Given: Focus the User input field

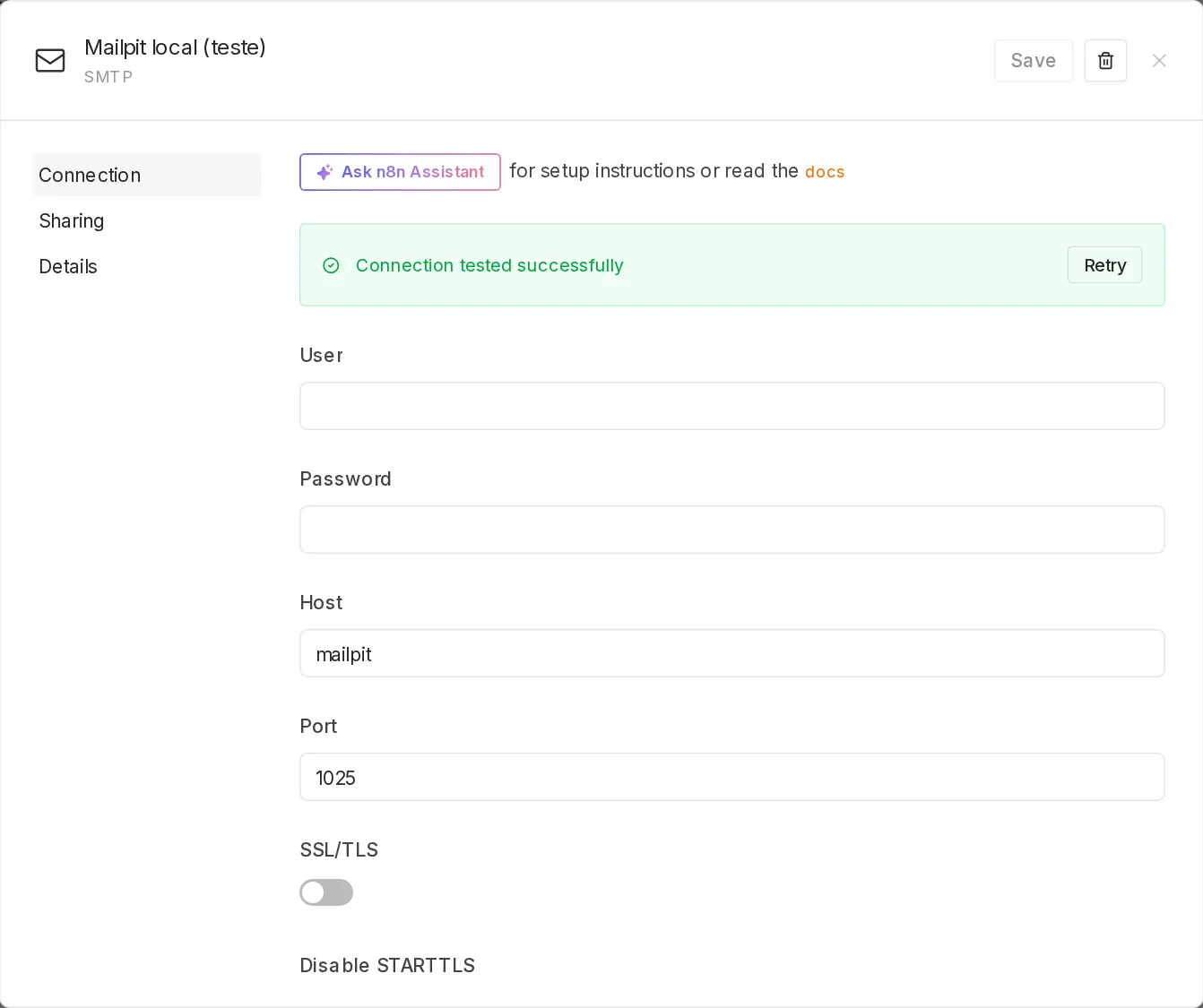Looking at the screenshot, I should point(732,406).
